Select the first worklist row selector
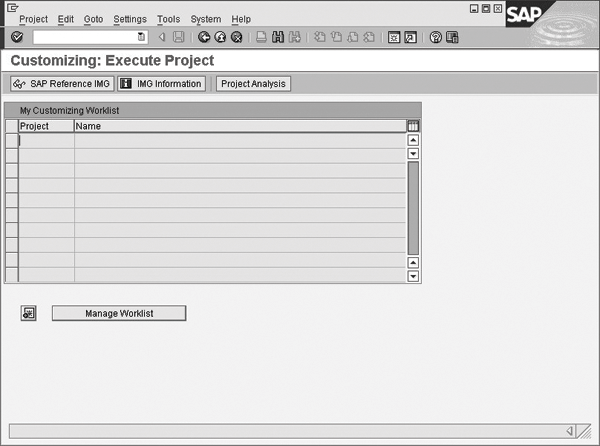The image size is (600, 446). [x=12, y=141]
